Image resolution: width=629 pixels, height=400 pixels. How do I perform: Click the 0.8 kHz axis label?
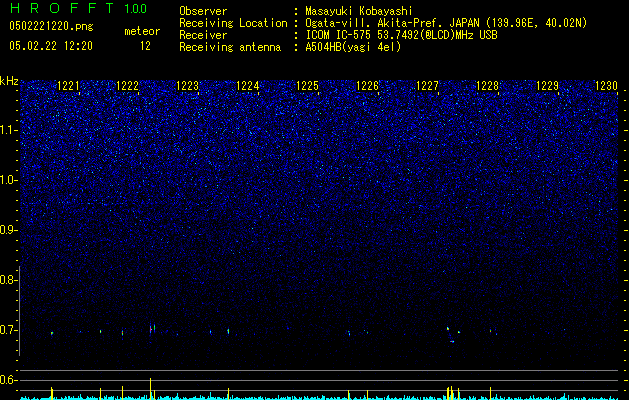8,280
